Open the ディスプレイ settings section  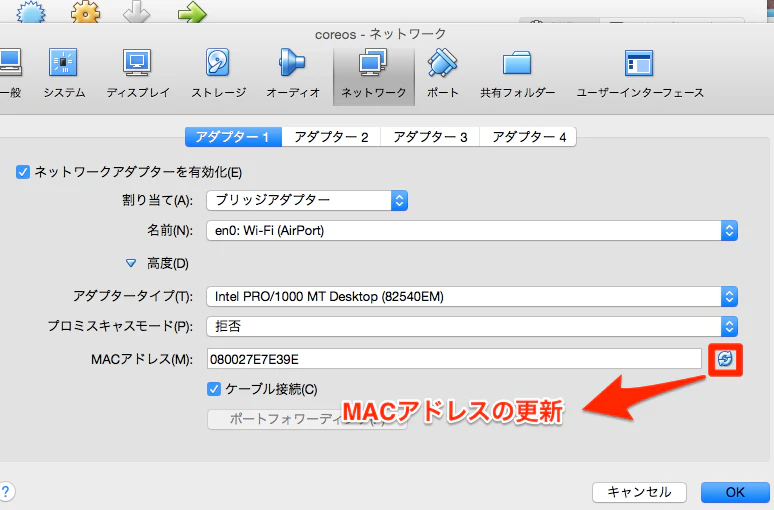click(x=138, y=74)
